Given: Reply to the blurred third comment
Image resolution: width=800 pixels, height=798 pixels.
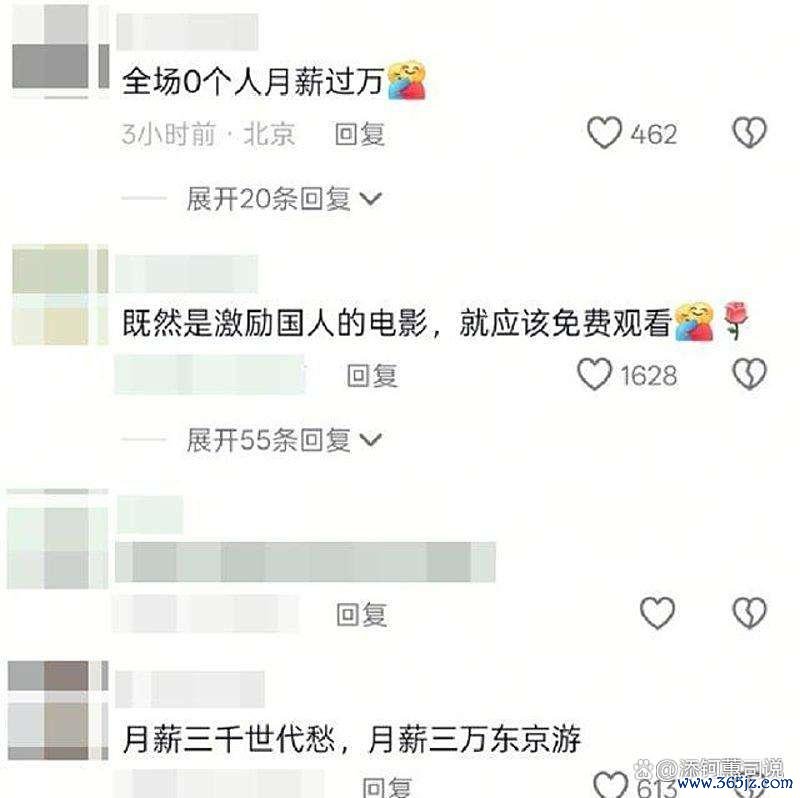Looking at the screenshot, I should point(361,614).
